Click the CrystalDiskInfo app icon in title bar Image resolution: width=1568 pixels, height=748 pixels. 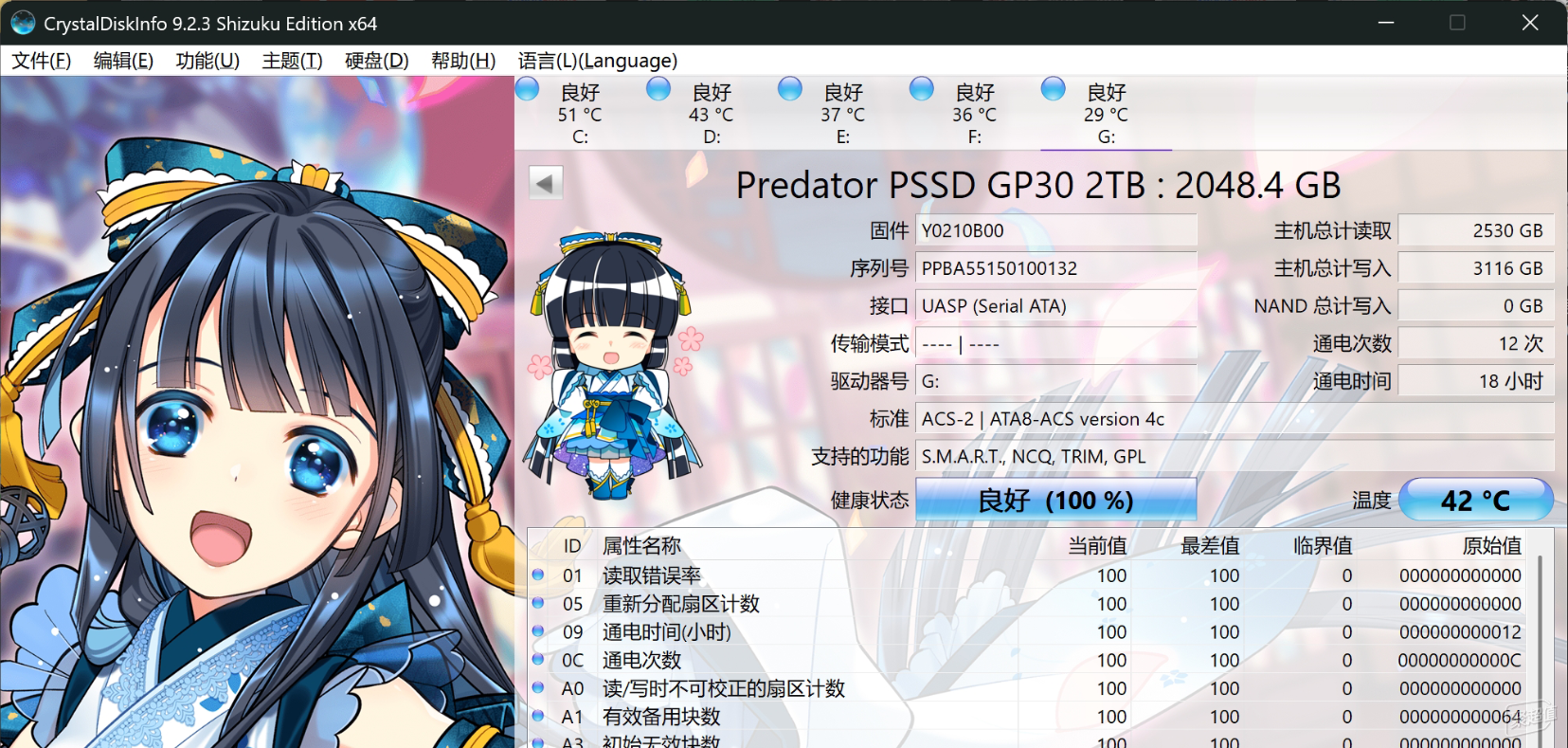23,23
